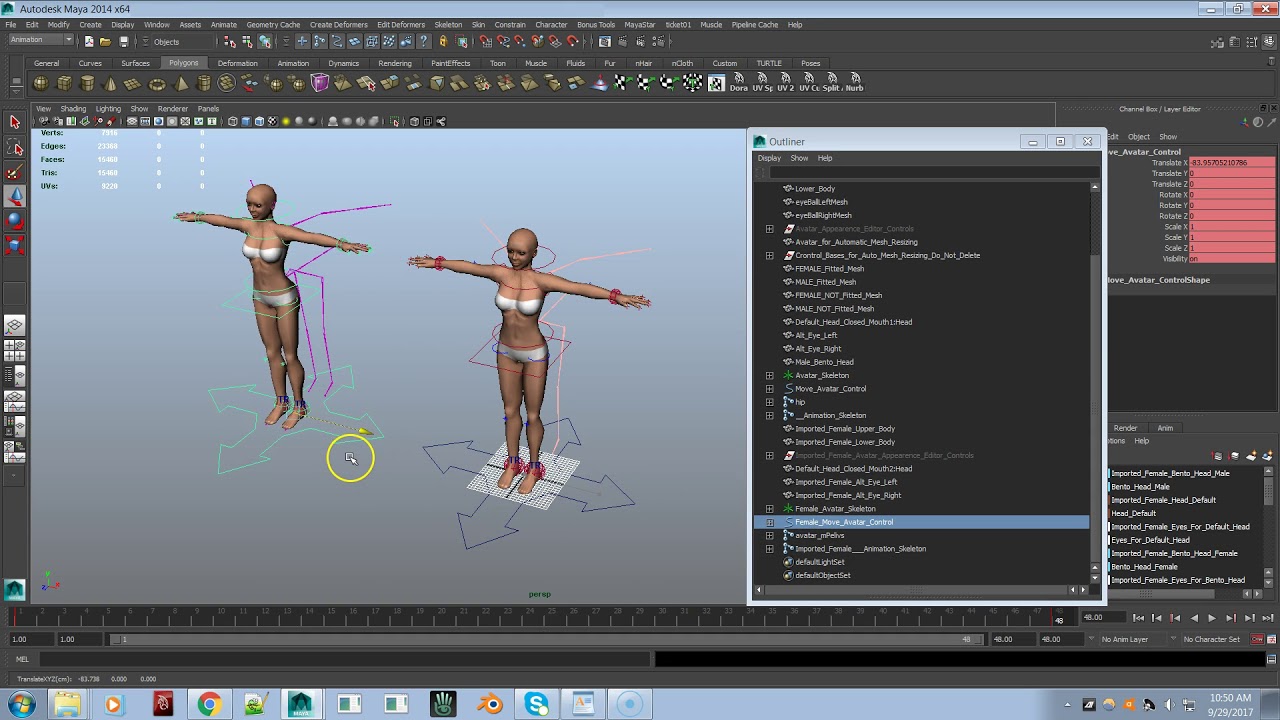Open Google Chrome from the taskbar

208,705
